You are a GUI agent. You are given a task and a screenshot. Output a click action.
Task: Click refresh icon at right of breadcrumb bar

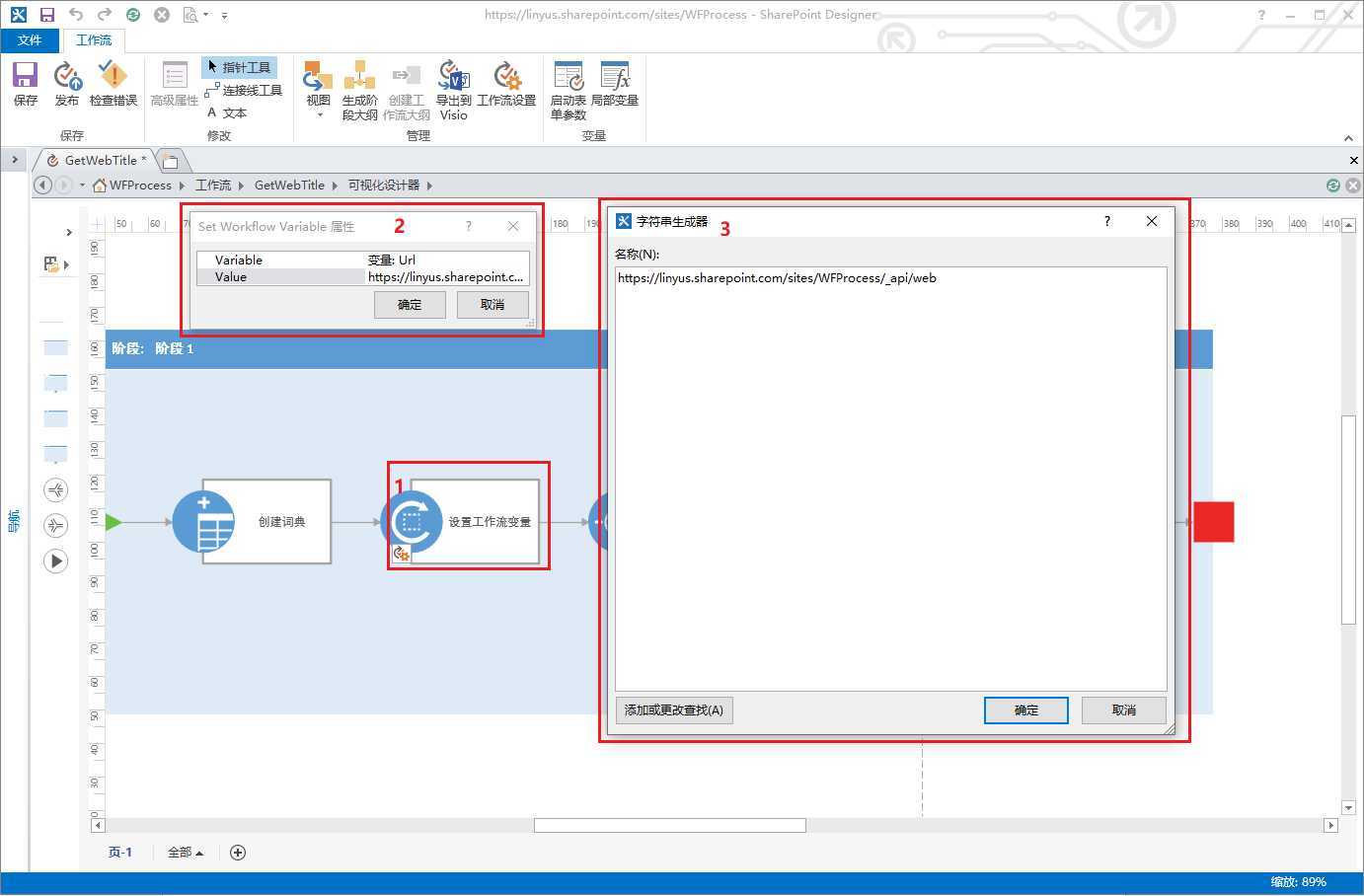click(x=1333, y=186)
